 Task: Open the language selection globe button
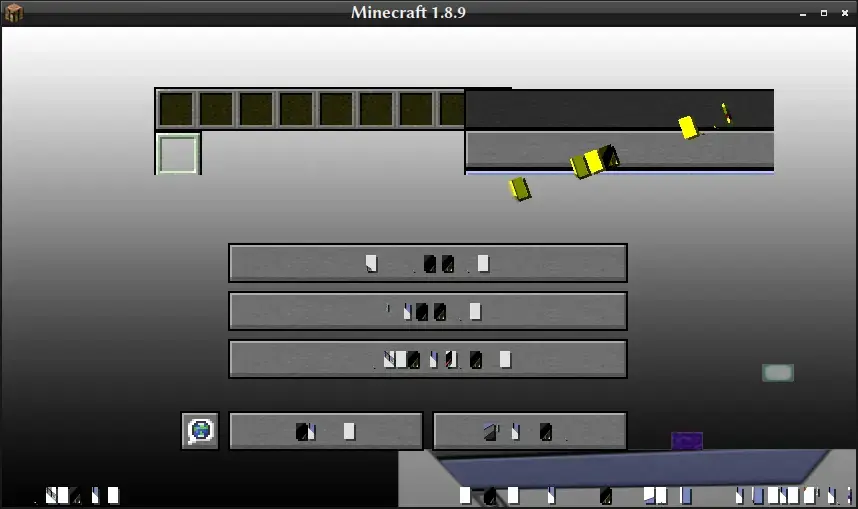coord(200,431)
